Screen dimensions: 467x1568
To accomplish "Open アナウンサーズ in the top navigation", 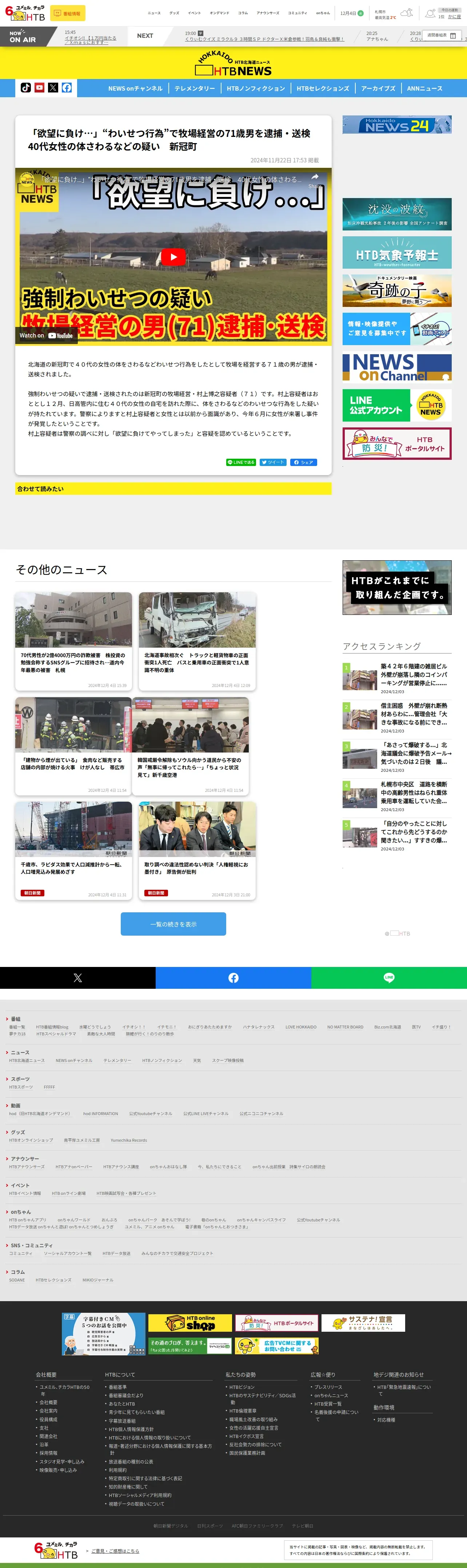I will point(268,13).
